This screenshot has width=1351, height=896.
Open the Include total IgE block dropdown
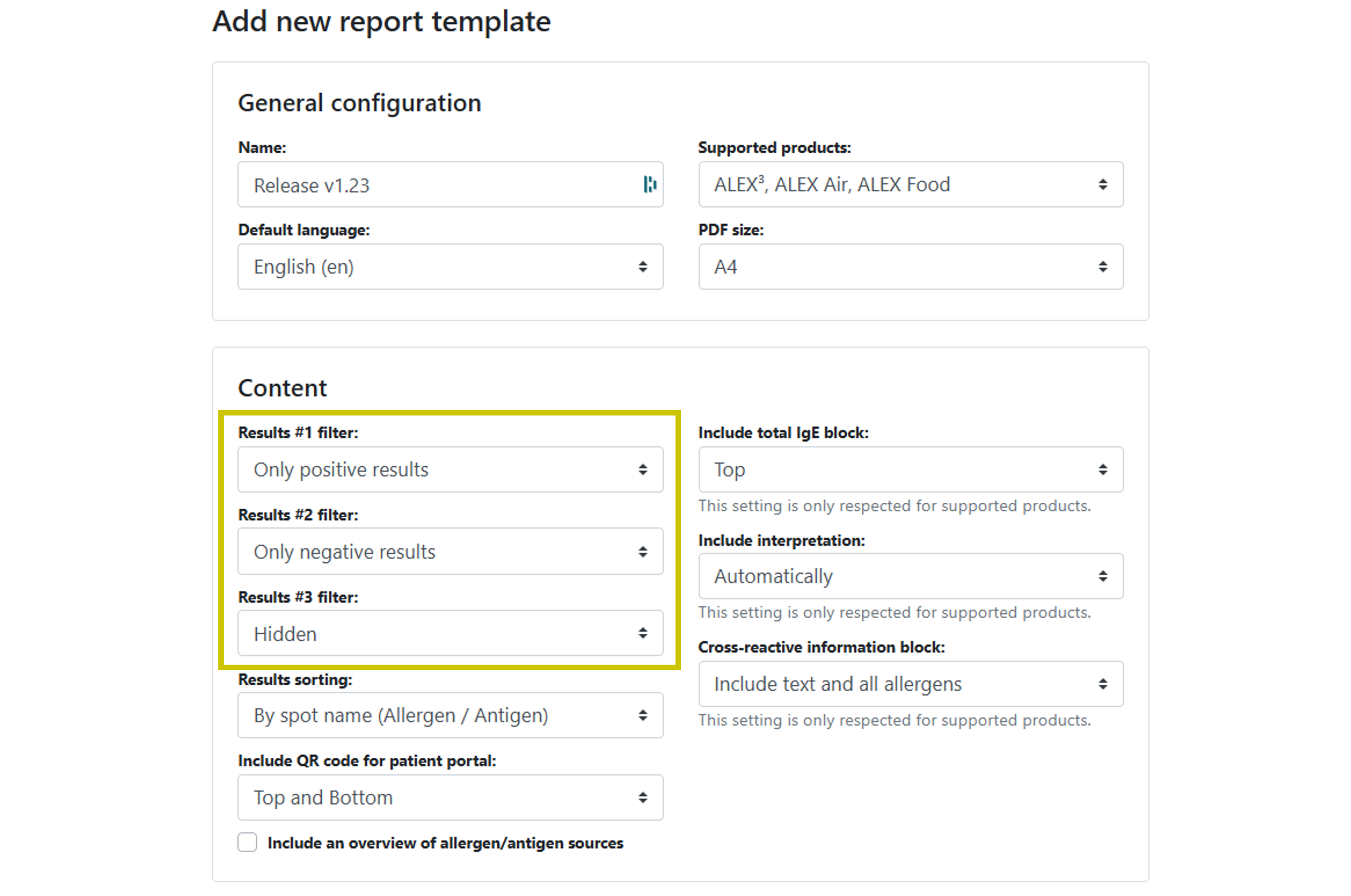tap(910, 470)
